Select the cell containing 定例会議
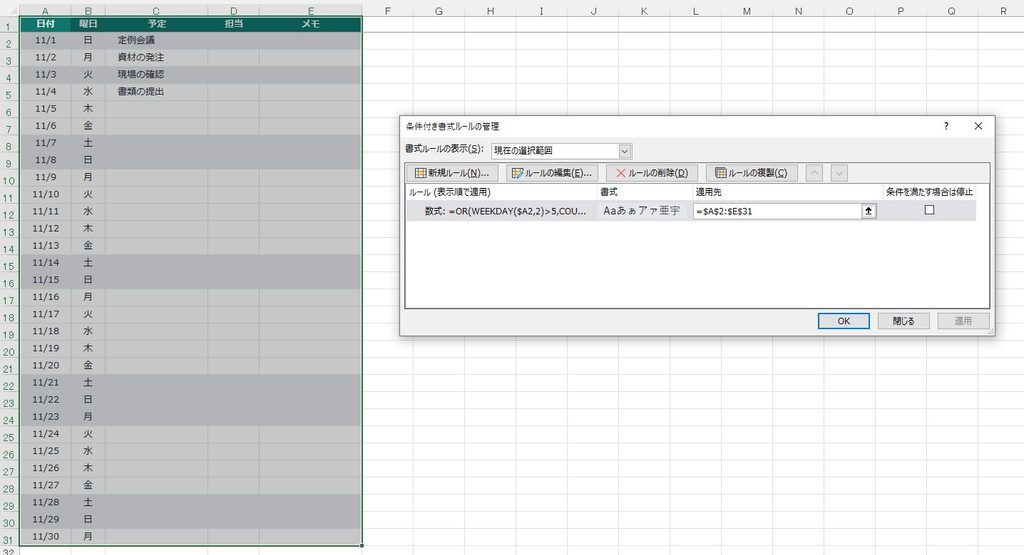This screenshot has width=1024, height=555. 156,40
